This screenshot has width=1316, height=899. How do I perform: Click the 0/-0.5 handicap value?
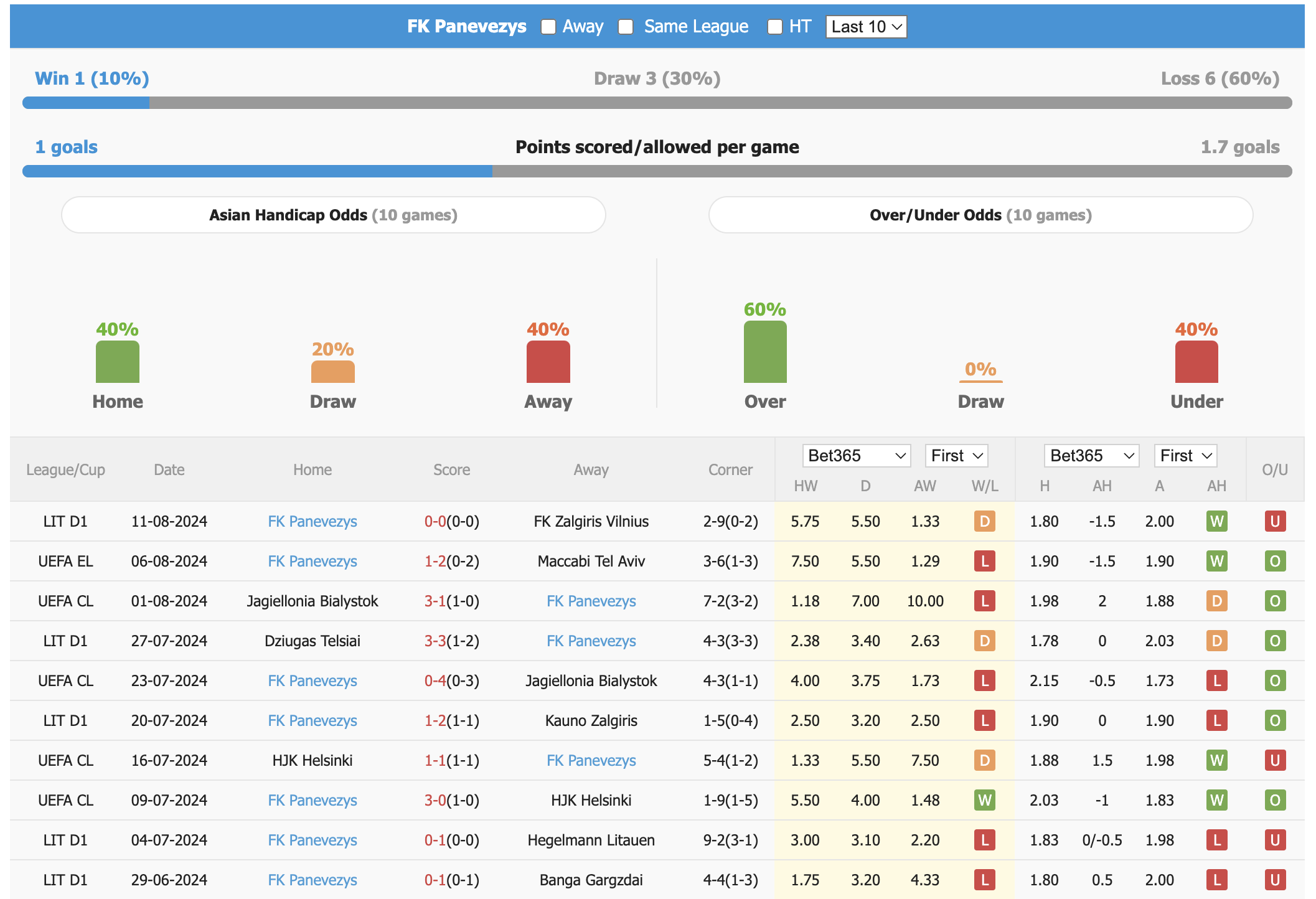click(x=1102, y=840)
